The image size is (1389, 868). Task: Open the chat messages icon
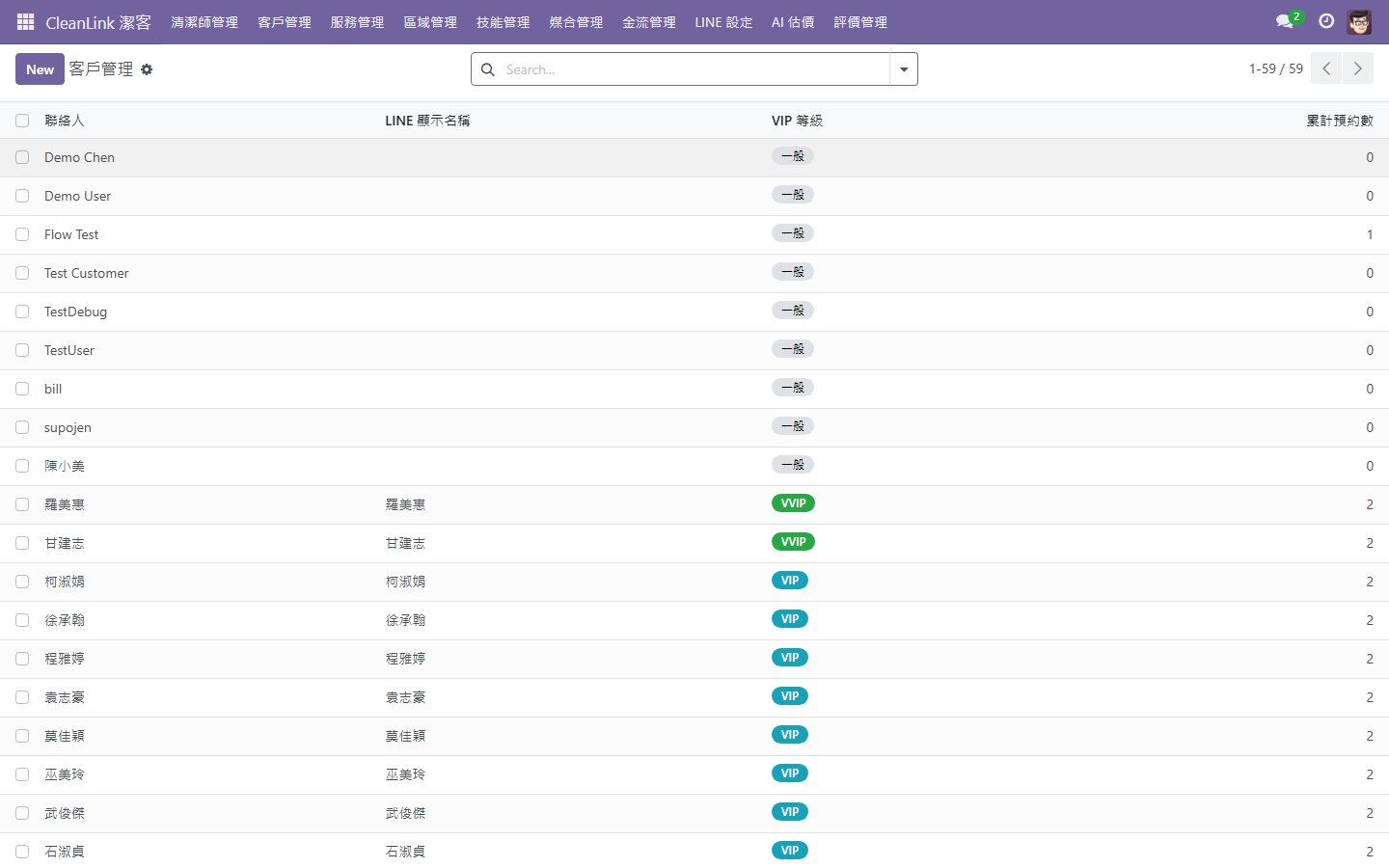coord(1284,21)
